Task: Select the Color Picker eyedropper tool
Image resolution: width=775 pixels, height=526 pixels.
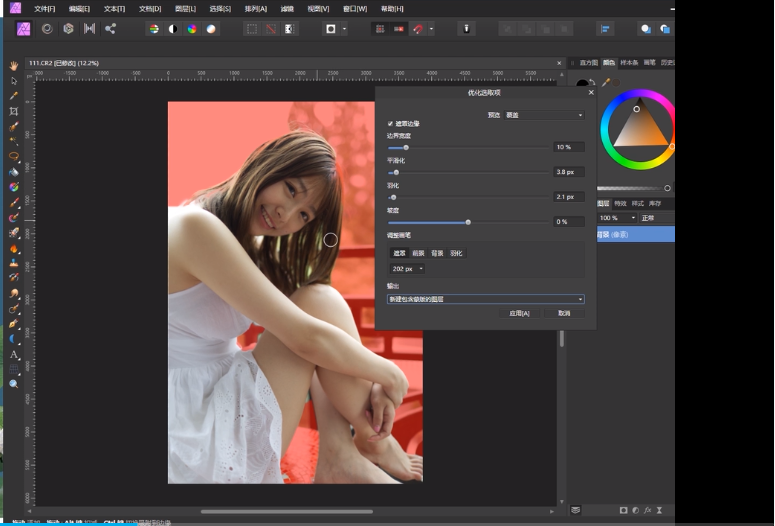Action: click(13, 96)
